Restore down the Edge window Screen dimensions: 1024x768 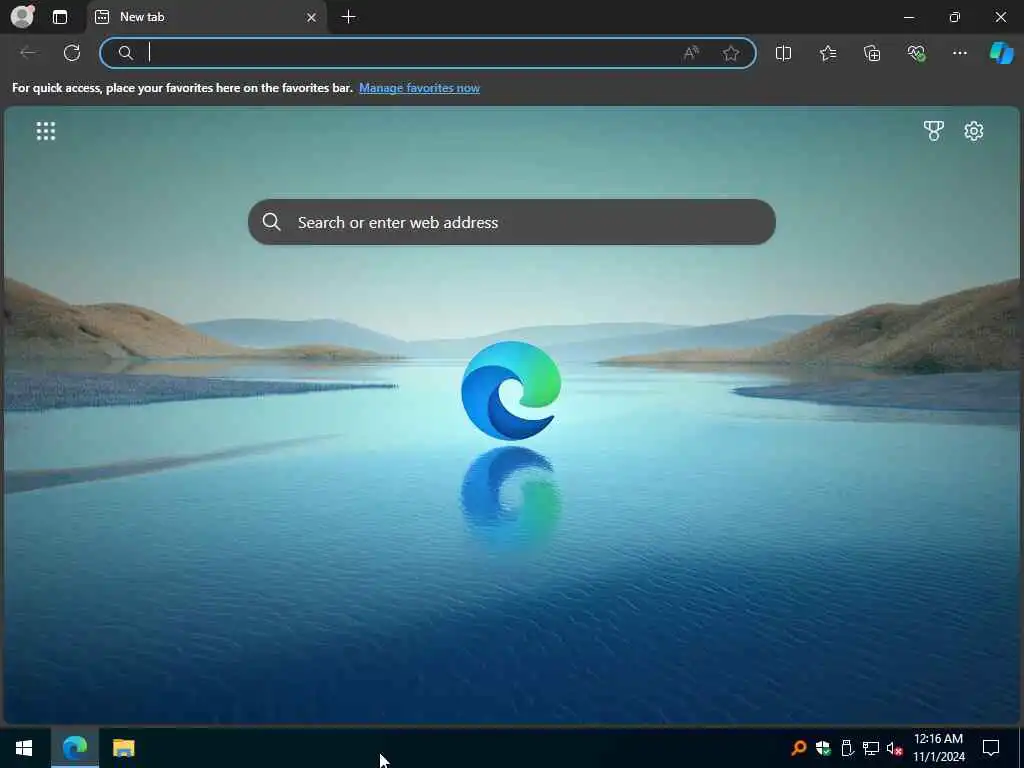point(955,17)
